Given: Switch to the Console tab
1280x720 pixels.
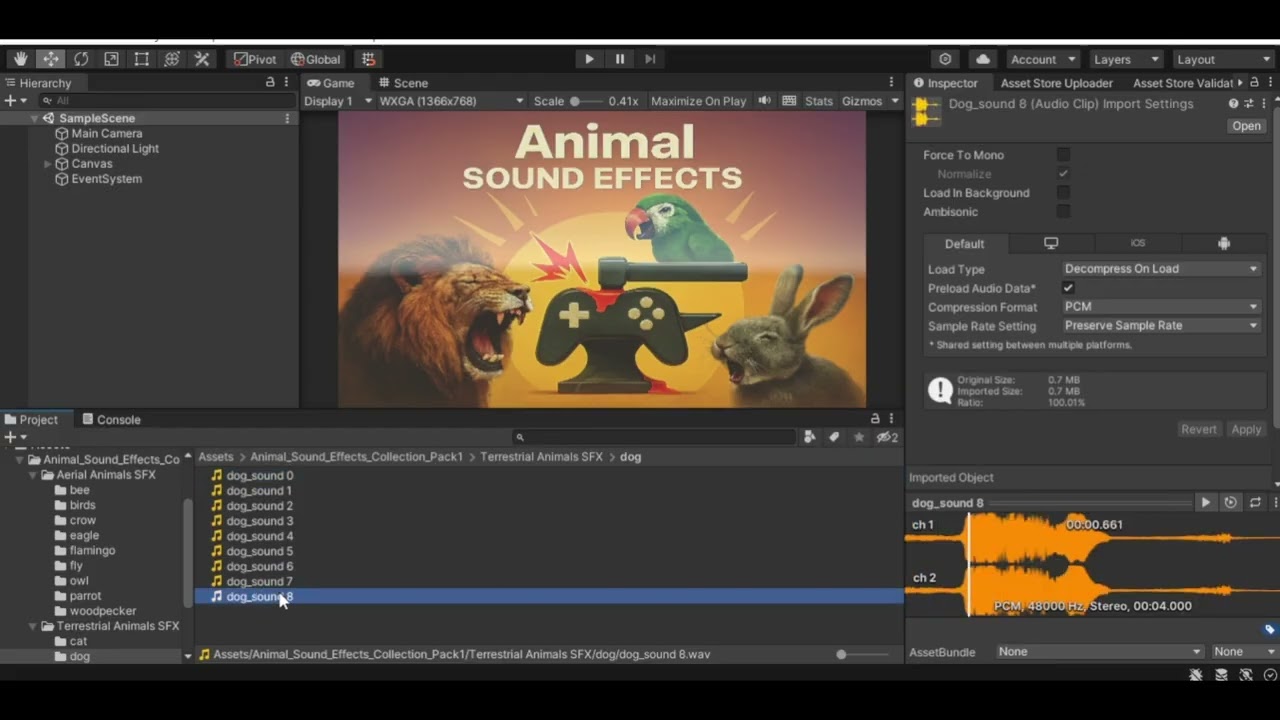Looking at the screenshot, I should point(111,420).
